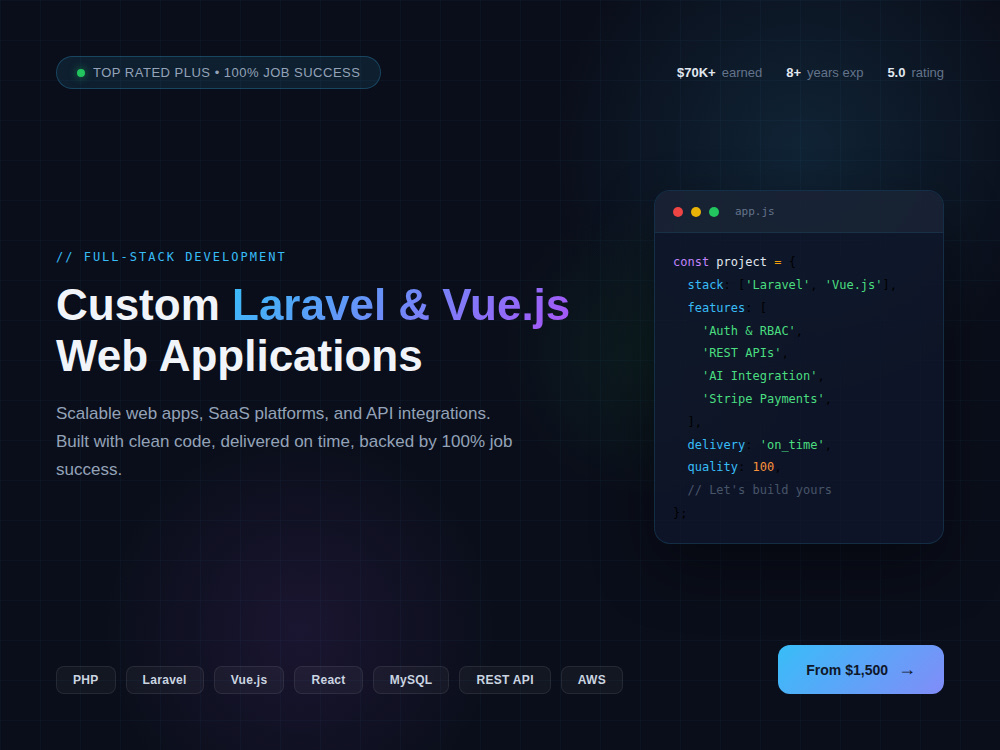Click the red dot in code window
This screenshot has width=1000, height=750.
point(678,212)
